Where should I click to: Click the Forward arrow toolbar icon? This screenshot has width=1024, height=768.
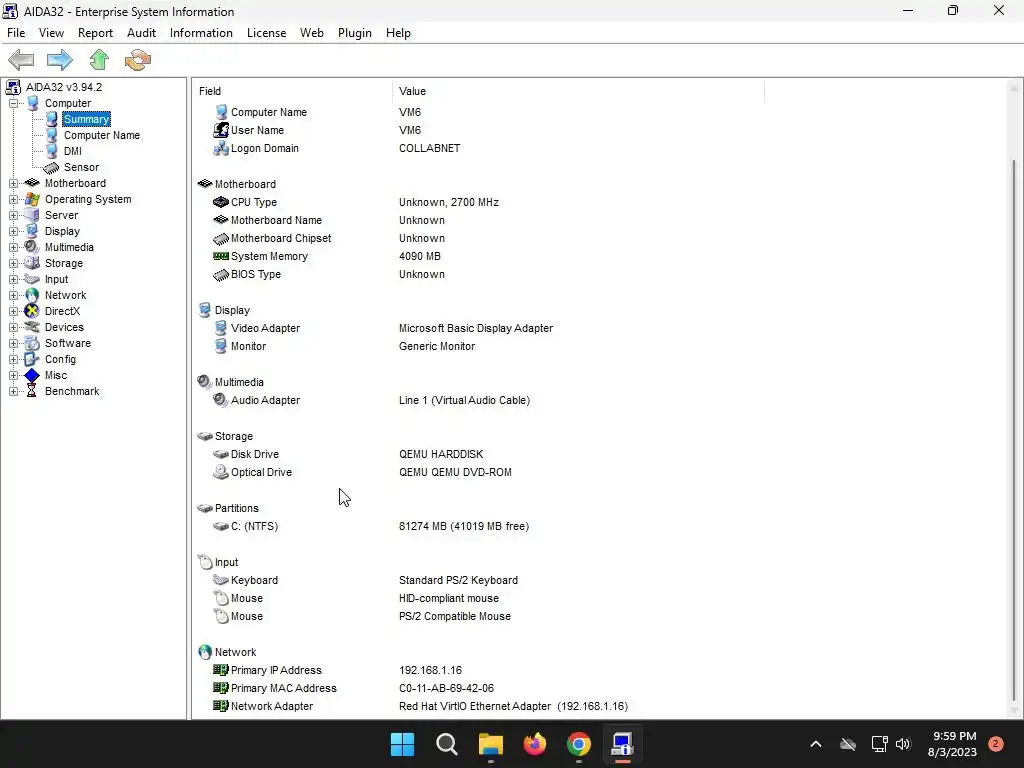[x=60, y=60]
